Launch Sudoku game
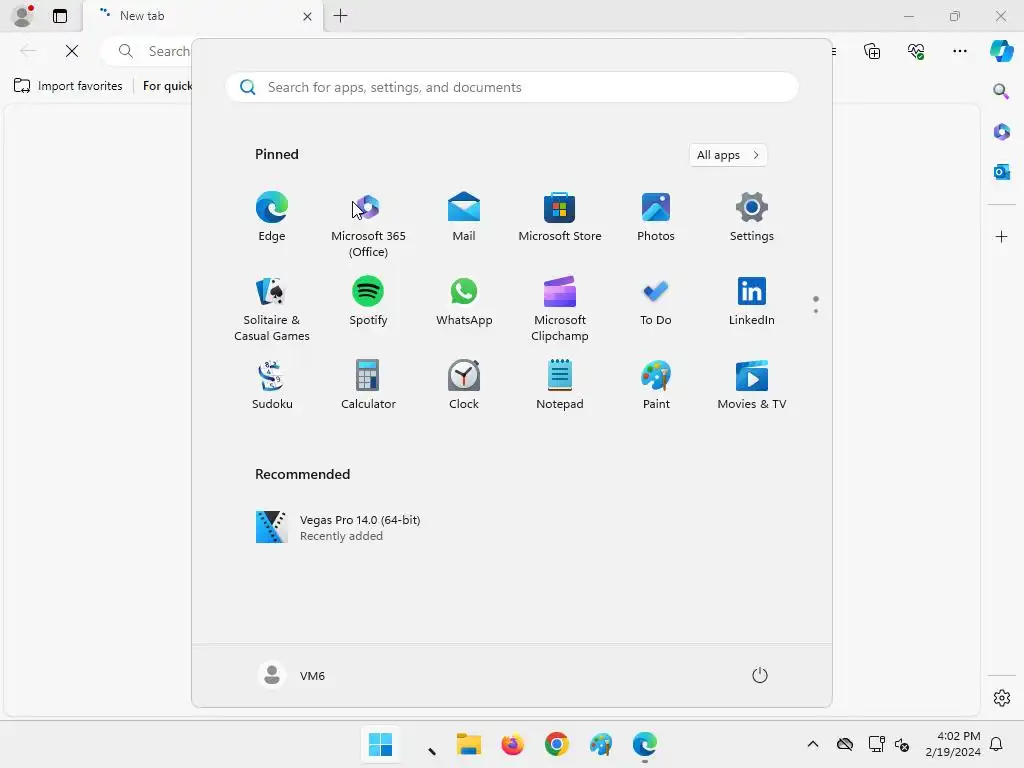1024x768 pixels. [x=272, y=386]
